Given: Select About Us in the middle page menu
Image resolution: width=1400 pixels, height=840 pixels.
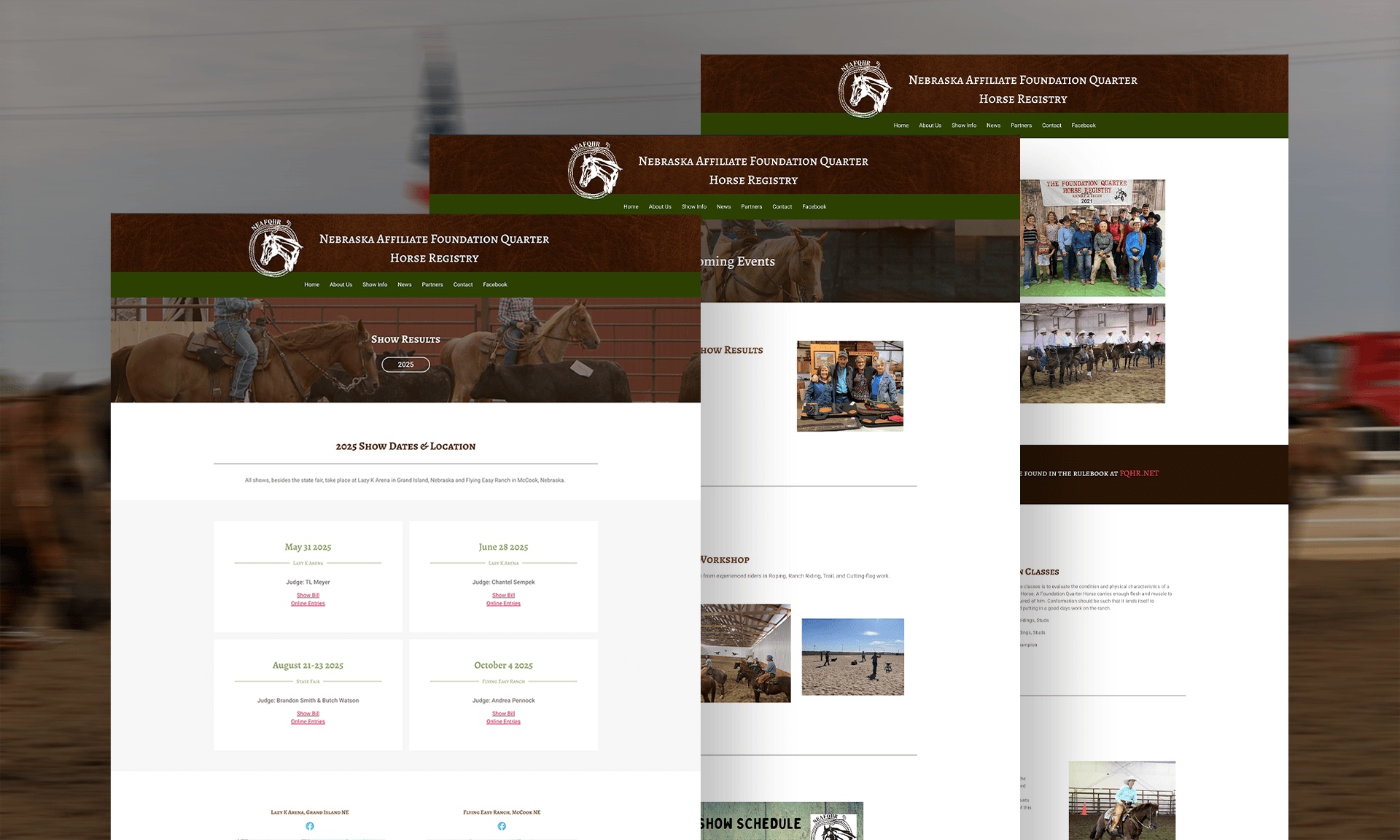Looking at the screenshot, I should (x=660, y=206).
